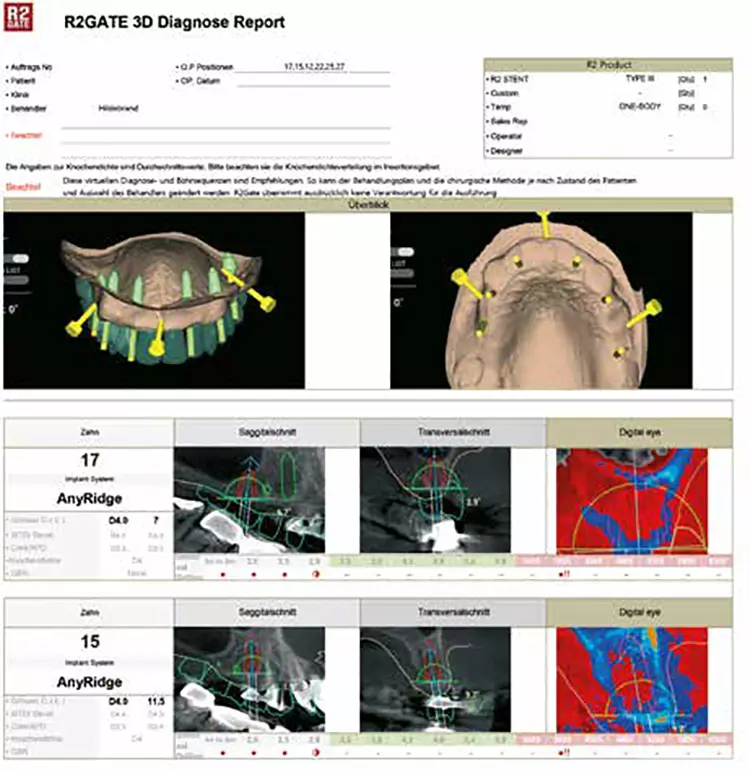Viewport: 750px width, 771px height.
Task: Click the 'Klinik' field label
Action: coord(20,94)
